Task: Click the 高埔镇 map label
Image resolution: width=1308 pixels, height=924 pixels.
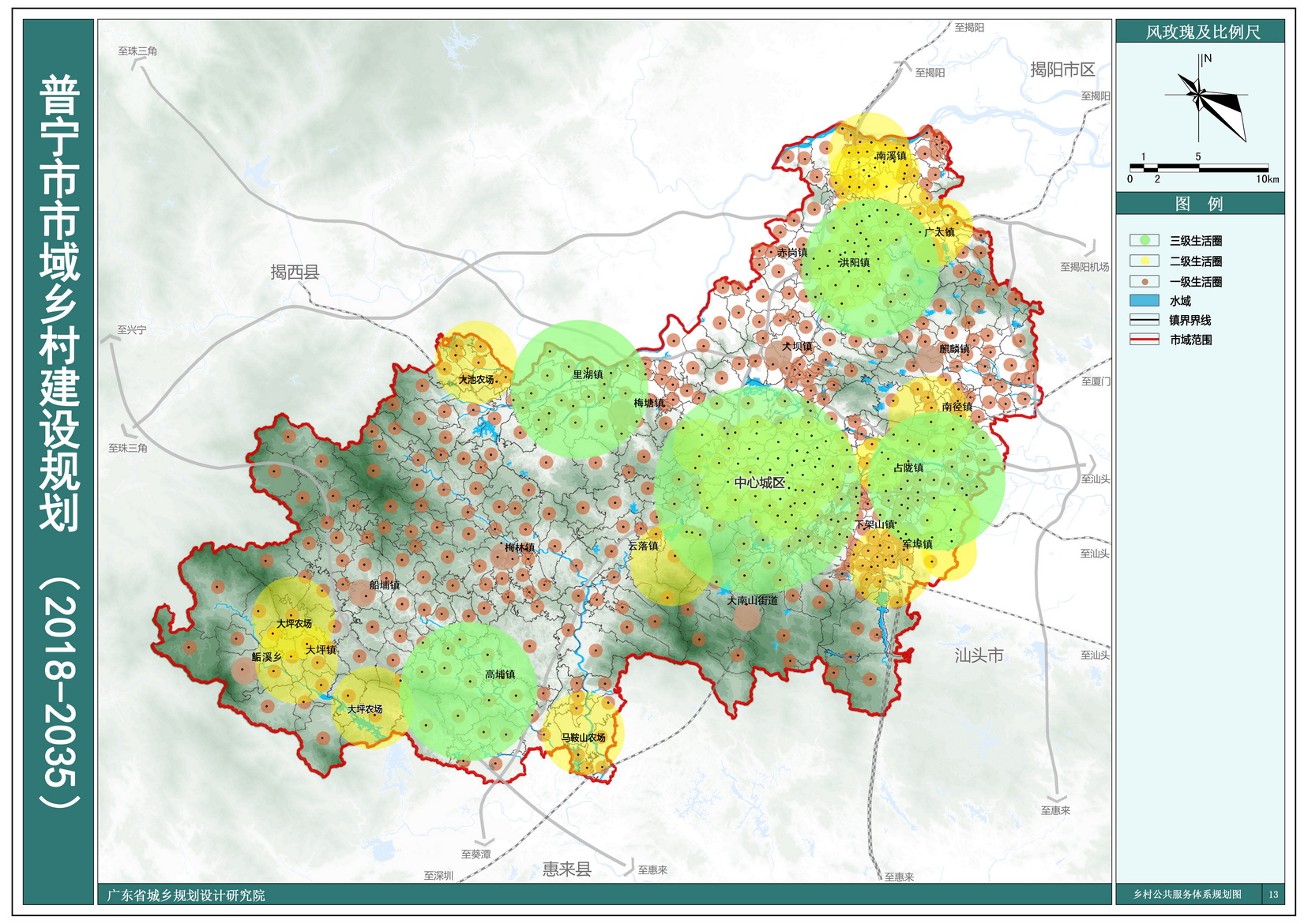Action: (x=500, y=674)
